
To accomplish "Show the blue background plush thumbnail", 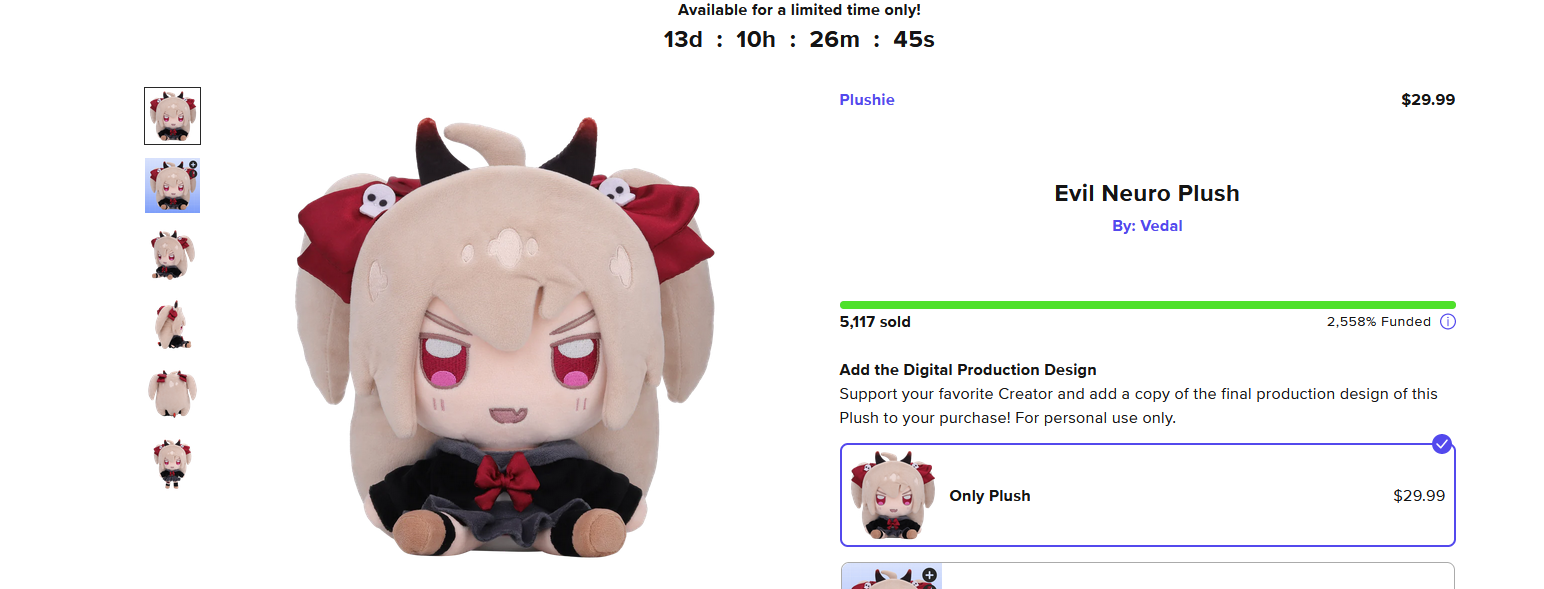I will point(172,185).
